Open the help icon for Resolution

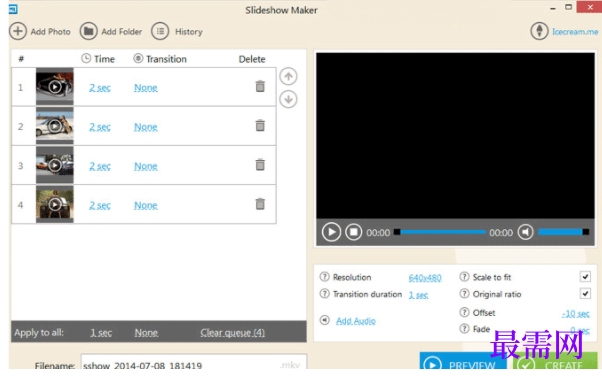[x=324, y=277]
